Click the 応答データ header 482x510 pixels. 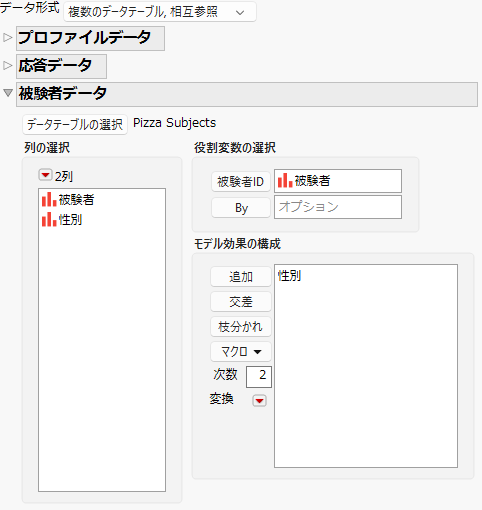point(61,66)
